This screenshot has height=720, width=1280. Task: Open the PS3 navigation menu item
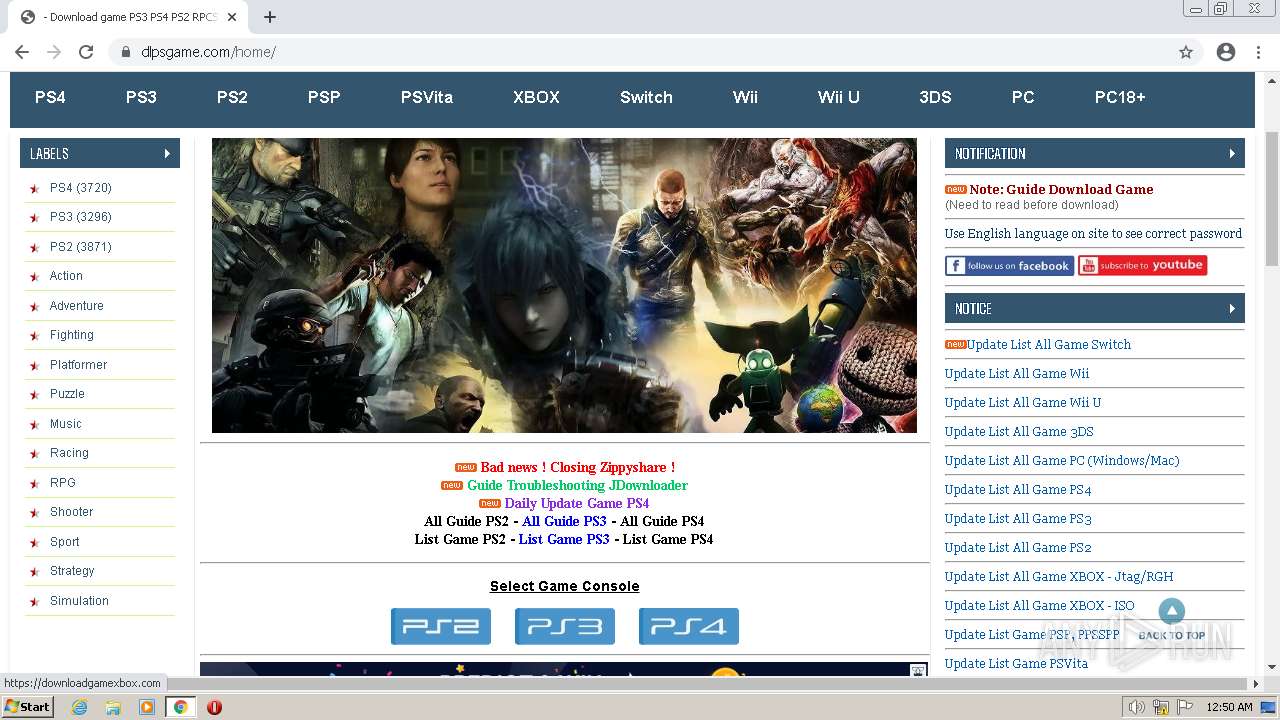pos(141,97)
